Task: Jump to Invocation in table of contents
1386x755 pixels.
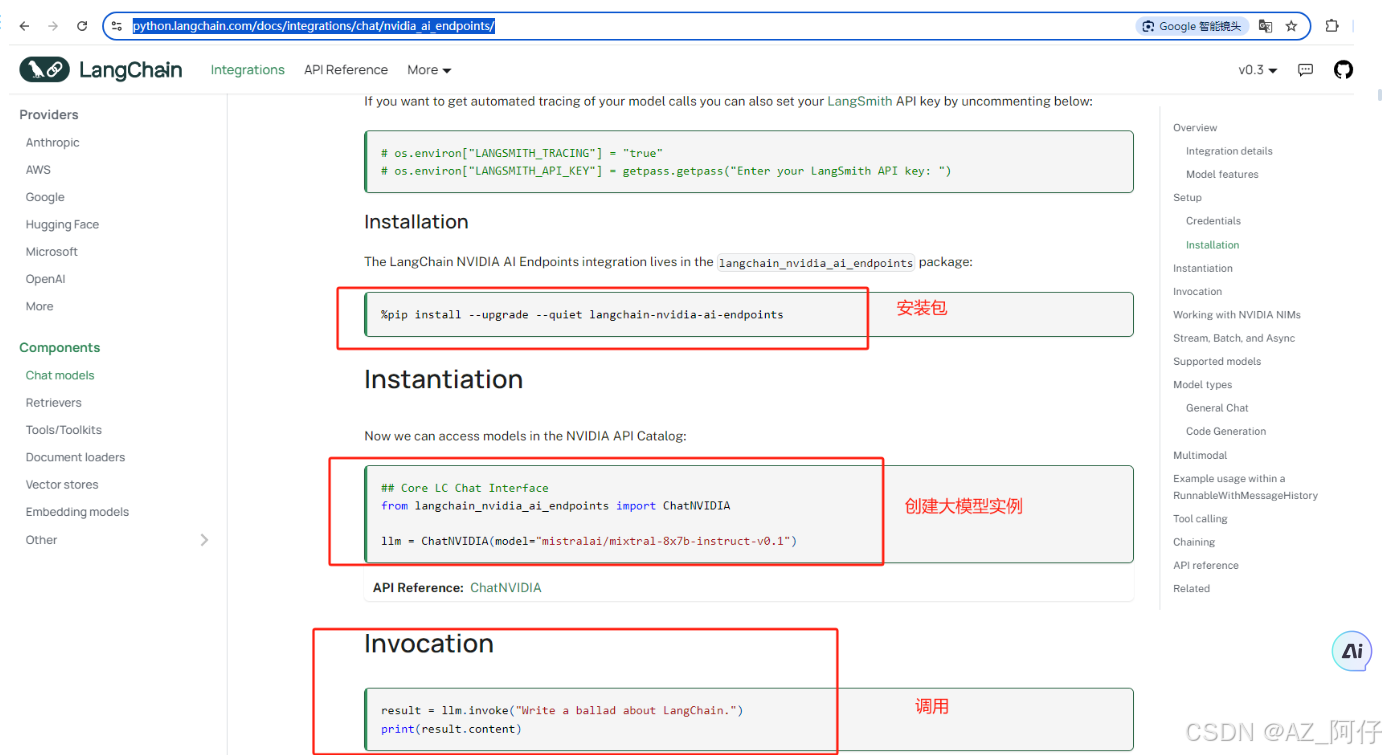Action: (x=1197, y=292)
